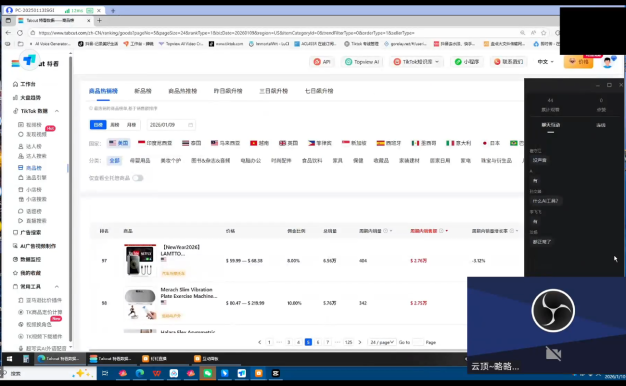Select the 日榜 period option
Image resolution: width=626 pixels, height=386 pixels.
[98, 125]
